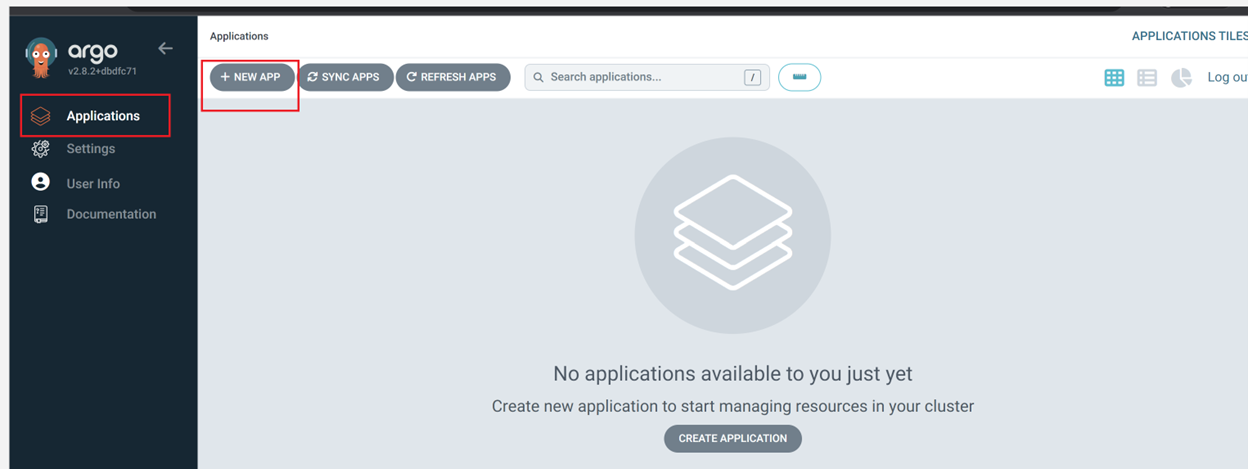The height and width of the screenshot is (469, 1248).
Task: Collapse the sidebar with the left arrow
Action: tap(166, 48)
